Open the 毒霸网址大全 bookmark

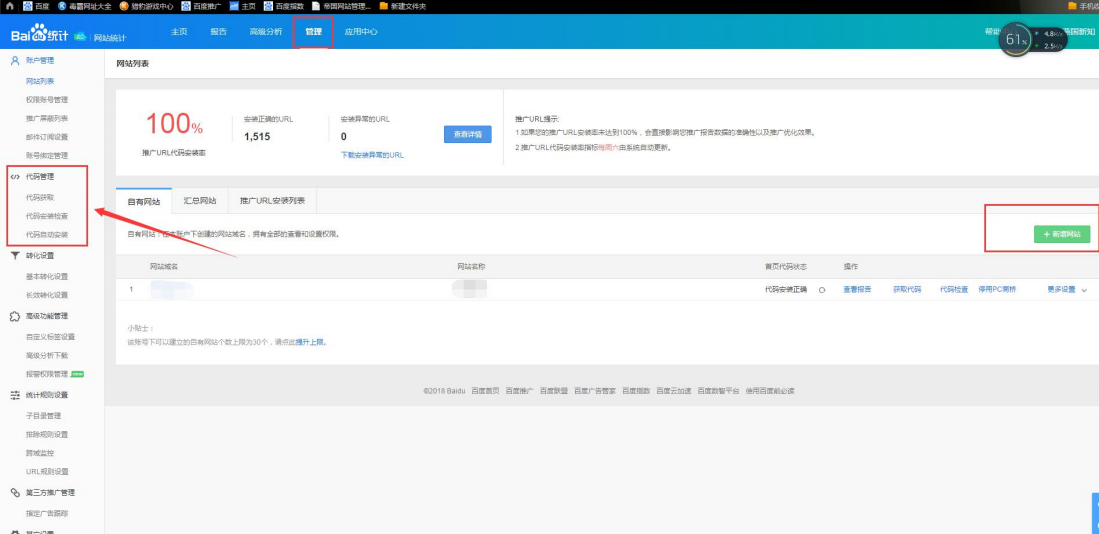(x=84, y=6)
